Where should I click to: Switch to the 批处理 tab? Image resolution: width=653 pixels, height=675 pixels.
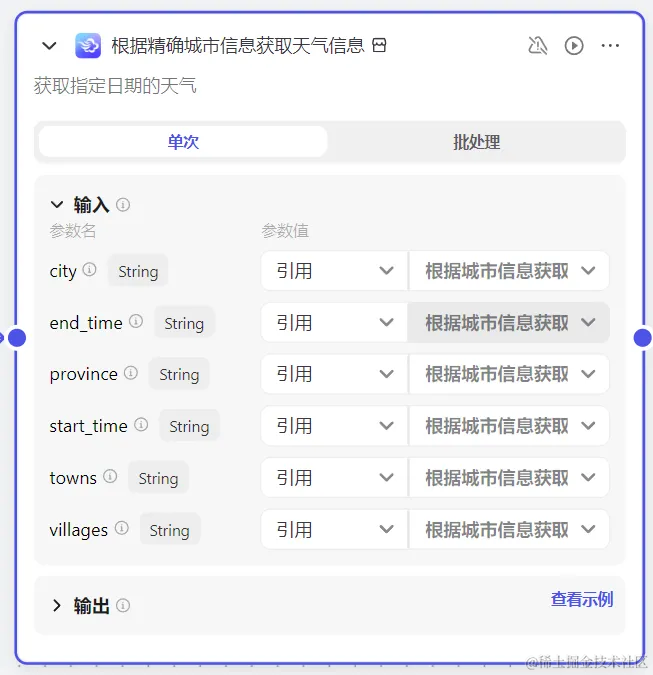(x=476, y=142)
